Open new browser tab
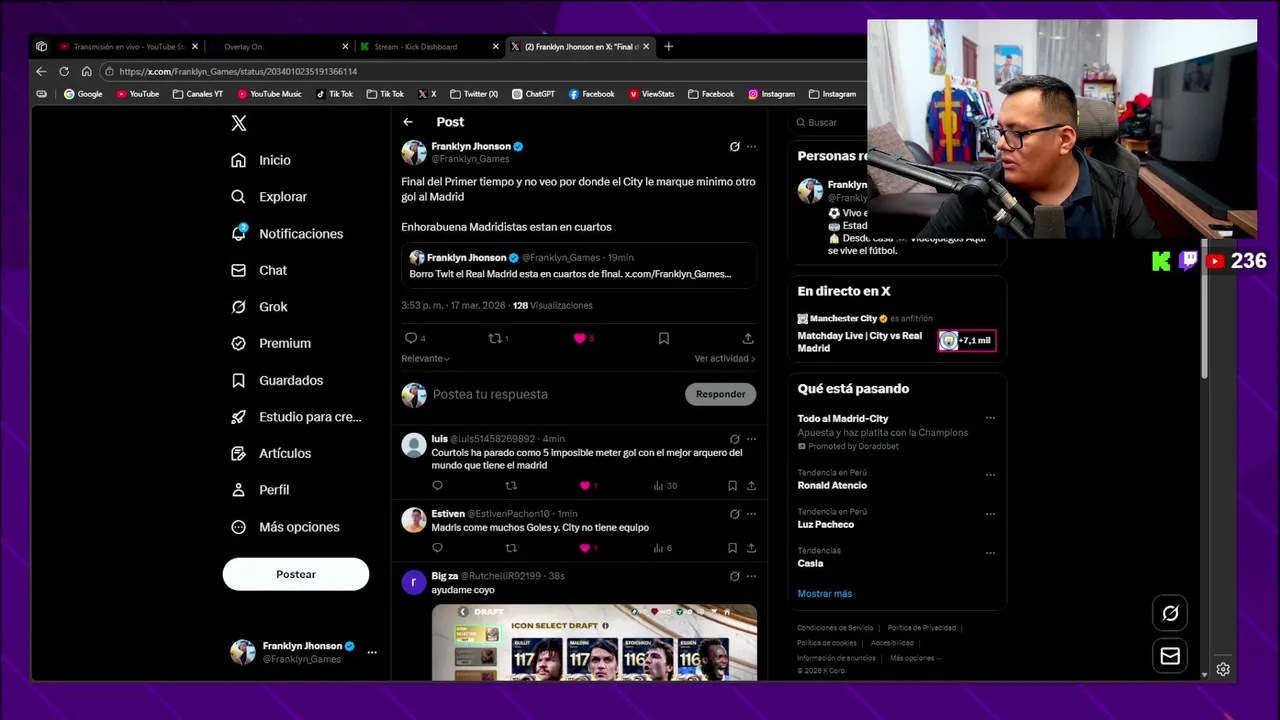Image resolution: width=1280 pixels, height=720 pixels. click(x=669, y=46)
